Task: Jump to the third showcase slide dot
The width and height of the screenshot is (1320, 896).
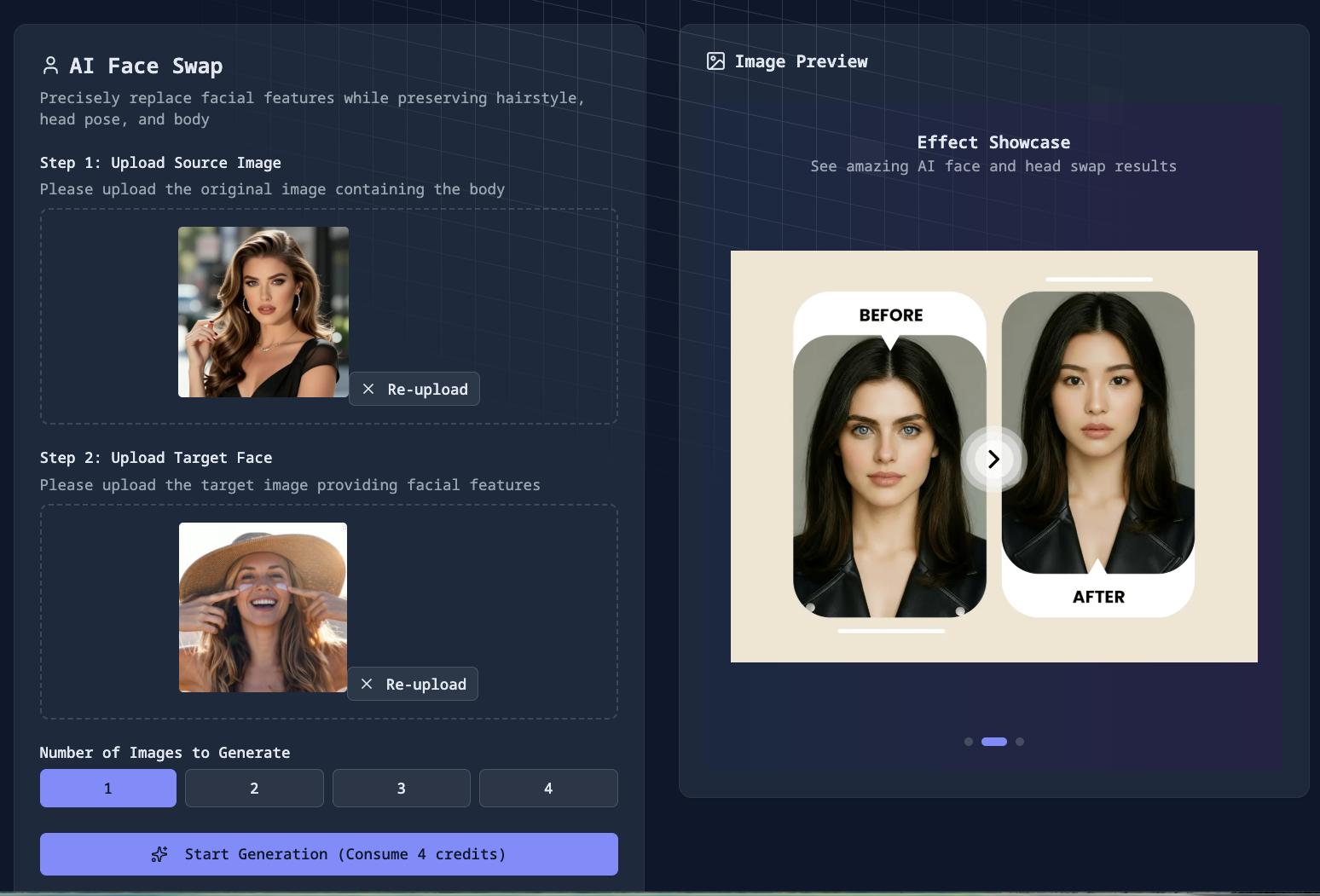Action: click(x=1020, y=742)
